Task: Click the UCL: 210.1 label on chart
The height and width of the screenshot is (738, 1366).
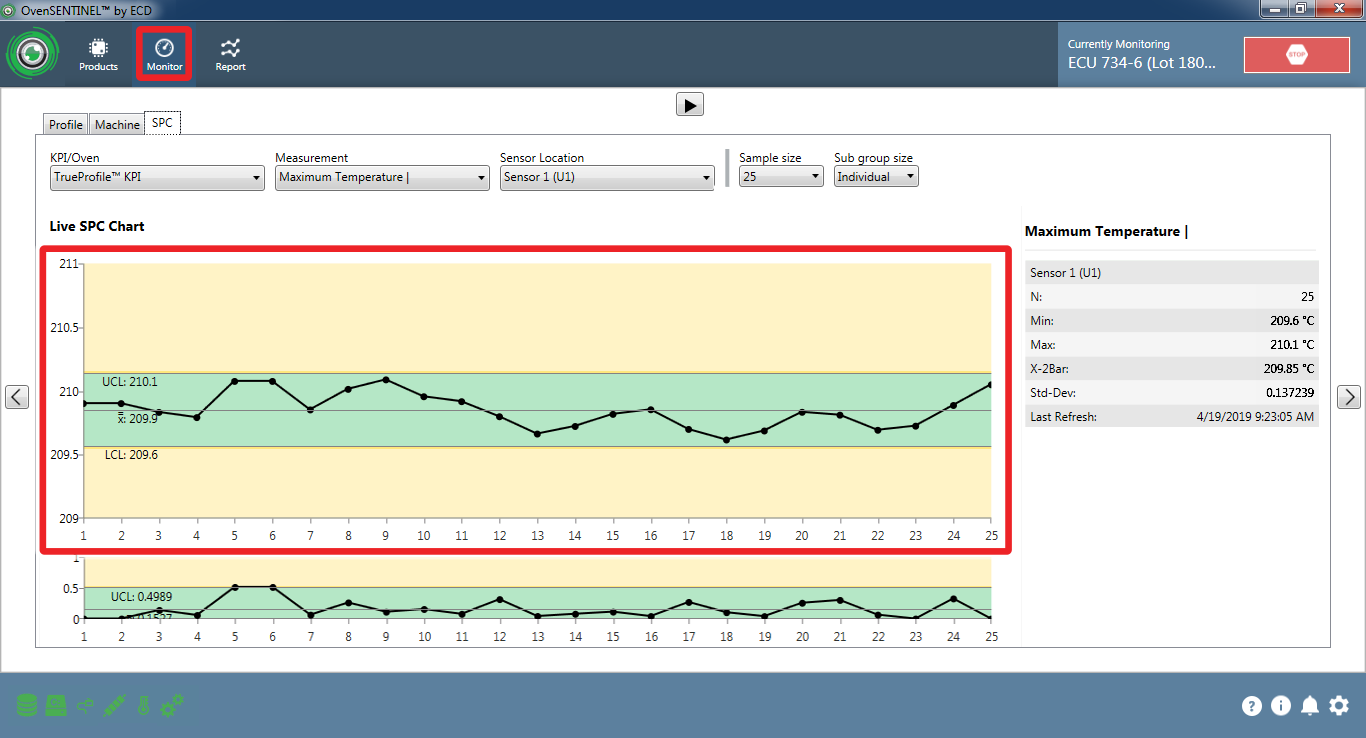Action: [129, 382]
